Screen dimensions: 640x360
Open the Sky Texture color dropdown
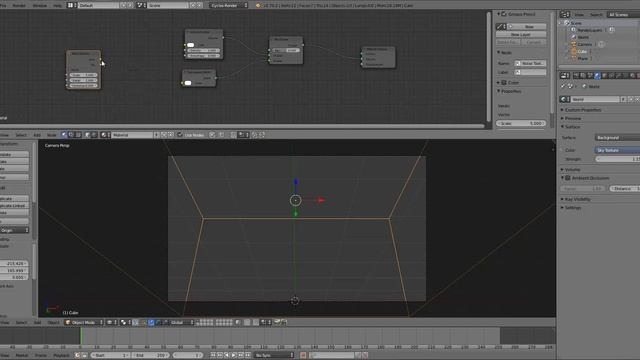coord(617,150)
